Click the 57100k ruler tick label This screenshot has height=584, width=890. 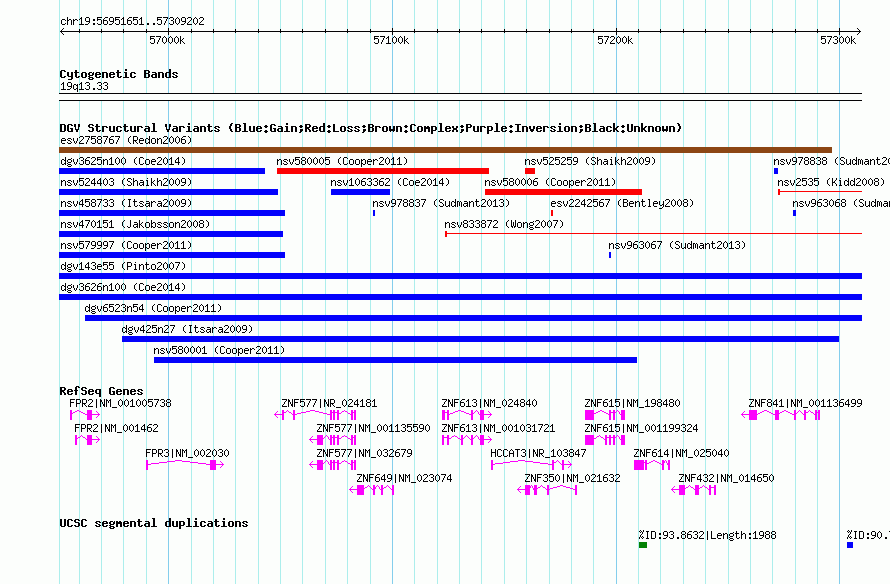tap(391, 40)
